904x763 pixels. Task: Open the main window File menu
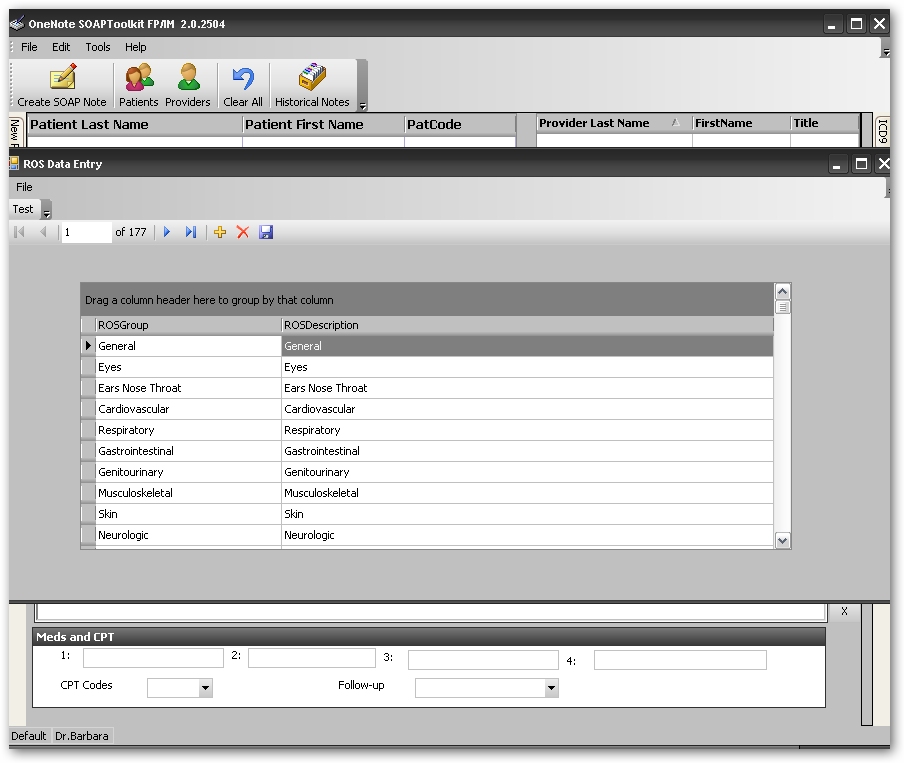coord(29,47)
